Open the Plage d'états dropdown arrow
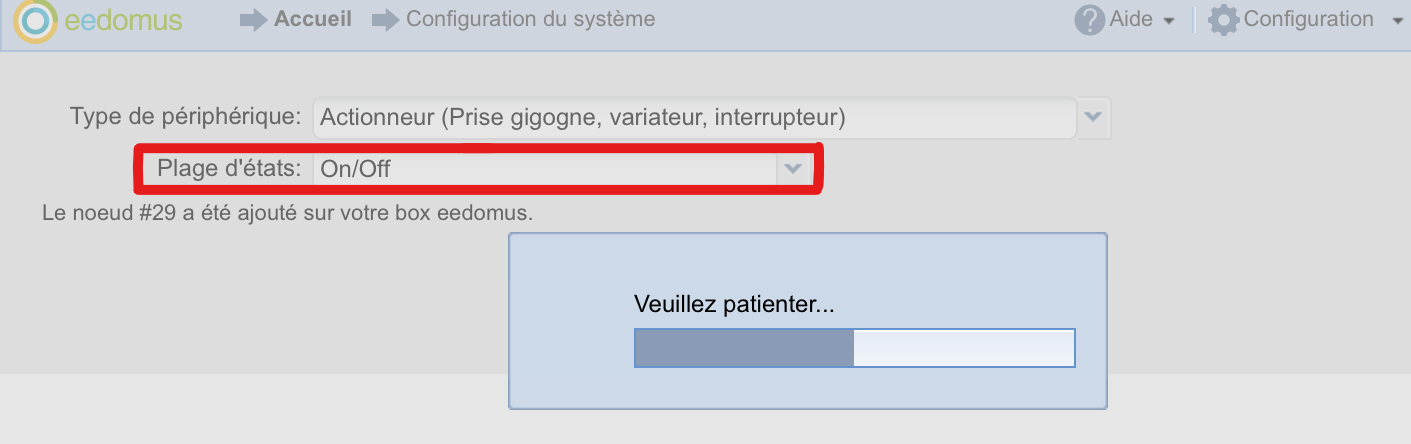This screenshot has width=1411, height=444. click(793, 169)
